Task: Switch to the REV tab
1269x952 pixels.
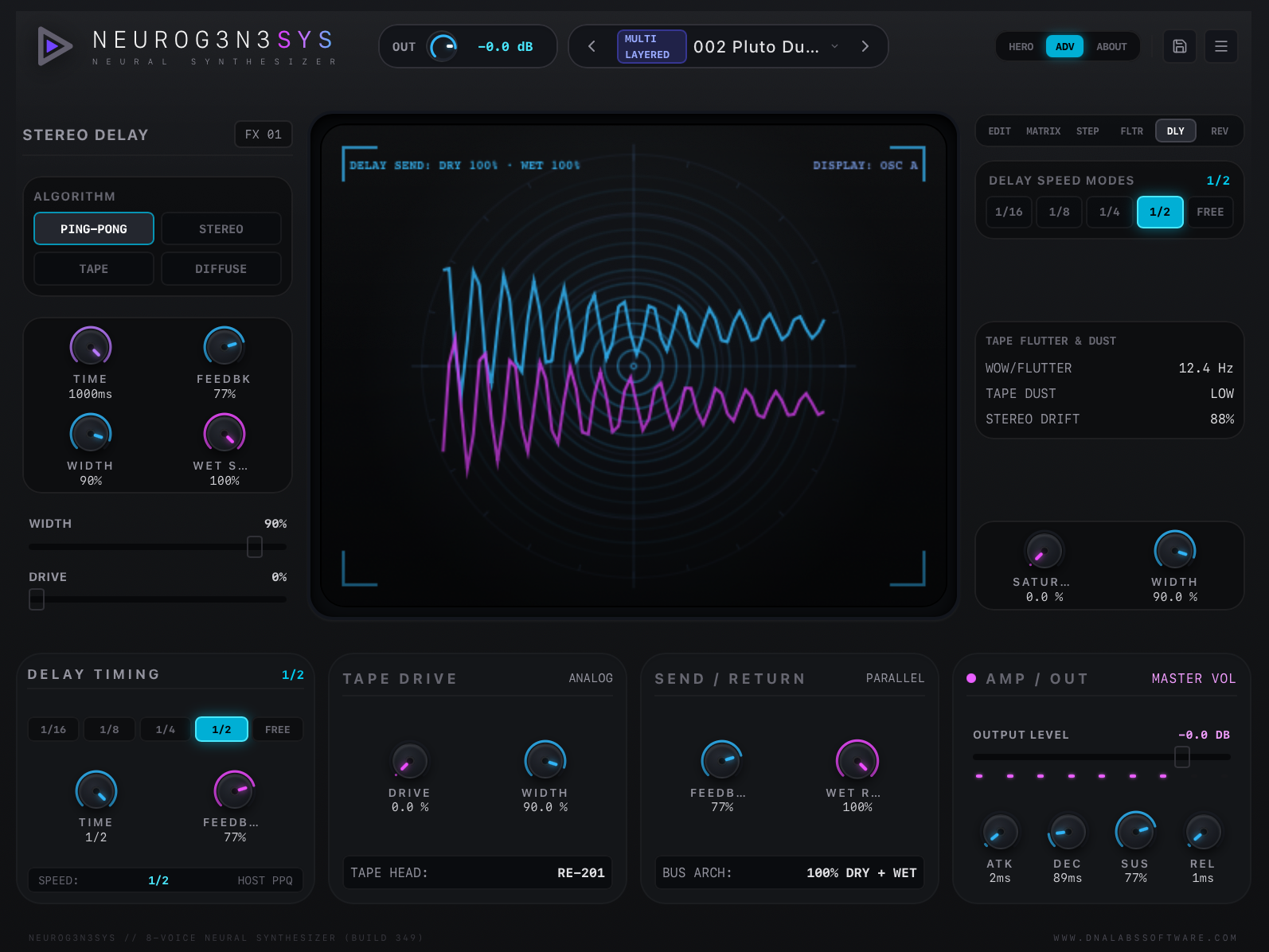Action: pyautogui.click(x=1219, y=131)
